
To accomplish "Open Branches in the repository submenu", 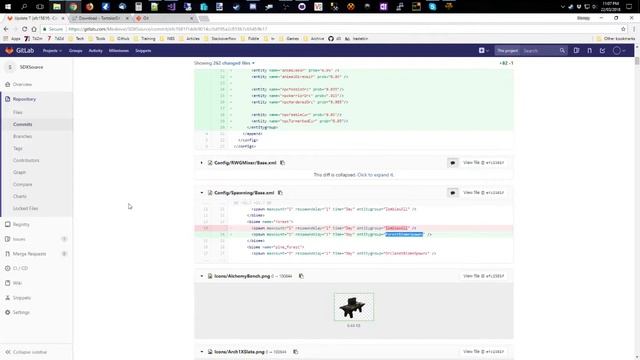I will pos(22,136).
